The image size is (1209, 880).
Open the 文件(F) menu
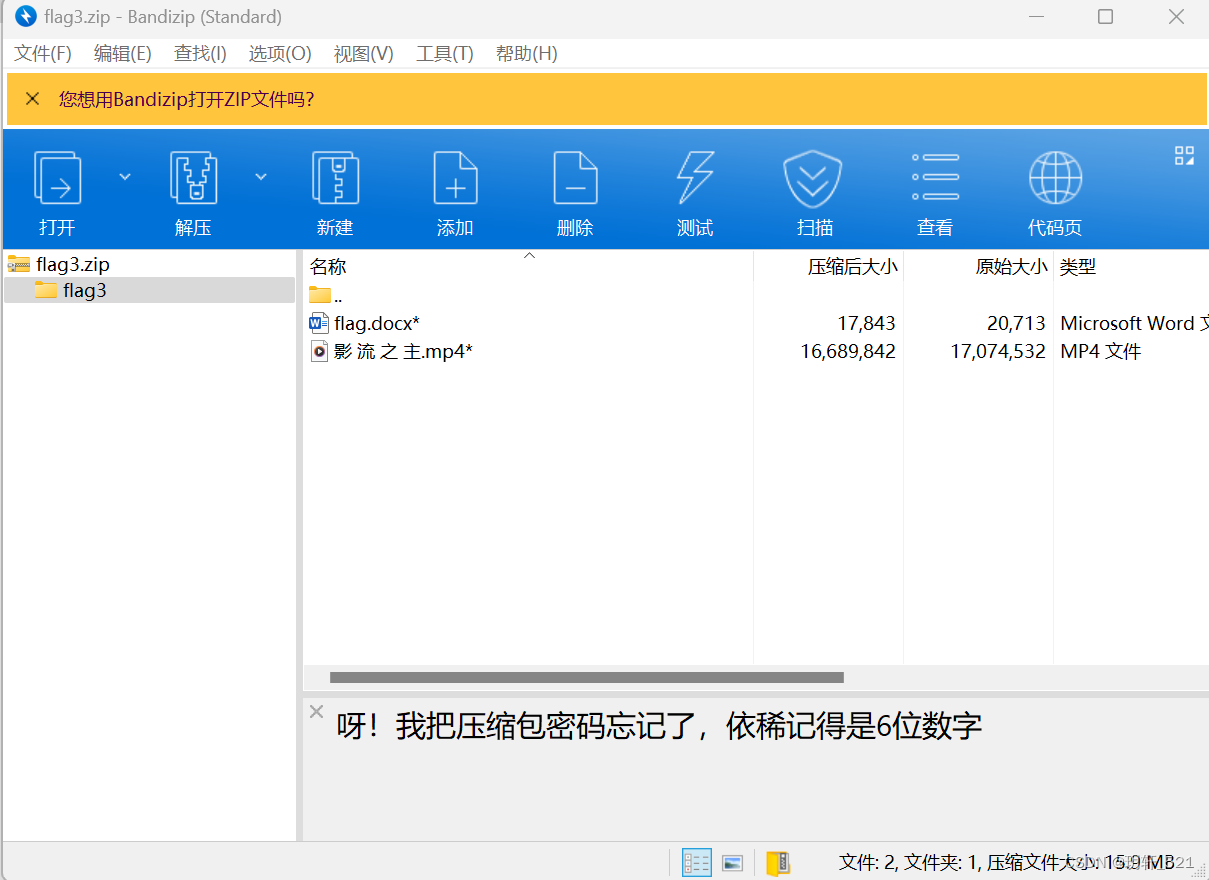[x=43, y=54]
